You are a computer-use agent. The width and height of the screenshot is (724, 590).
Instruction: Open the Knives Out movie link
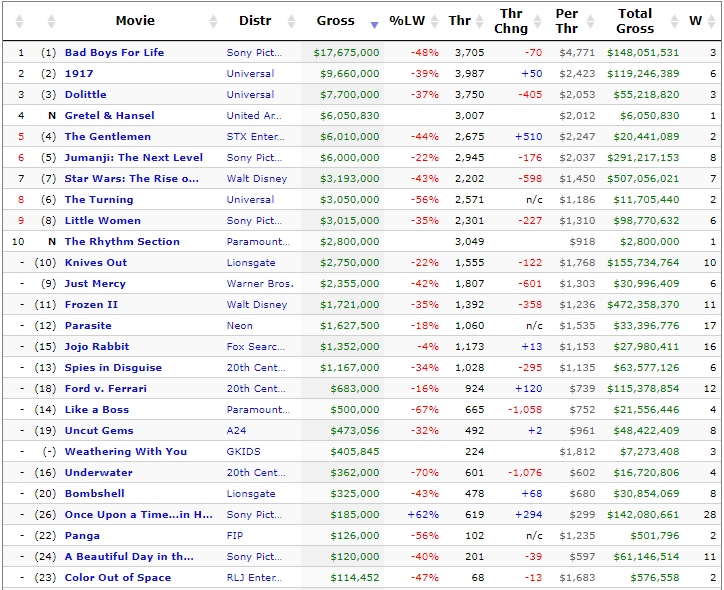[96, 262]
